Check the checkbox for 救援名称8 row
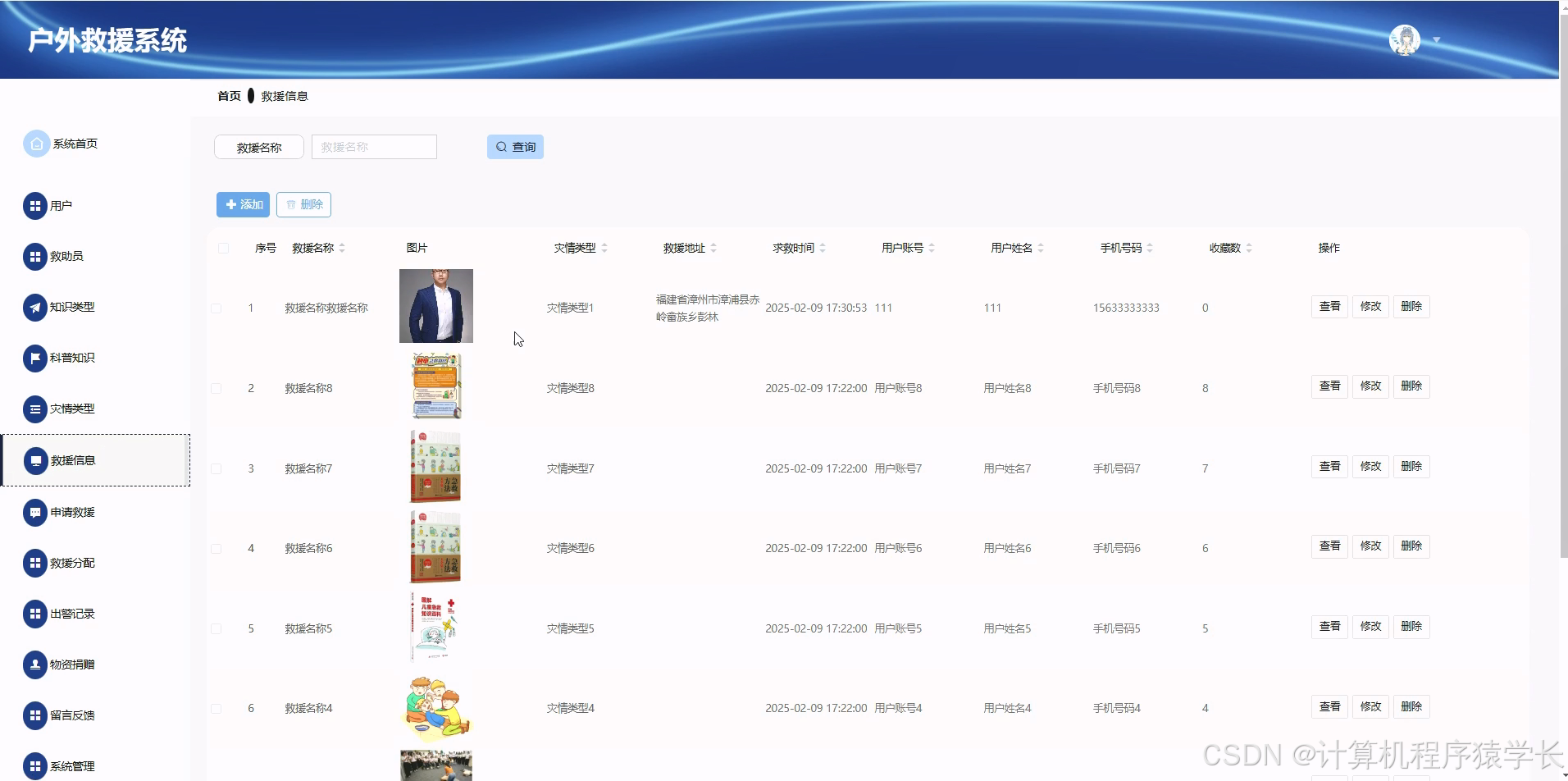The height and width of the screenshot is (781, 1568). 217,388
